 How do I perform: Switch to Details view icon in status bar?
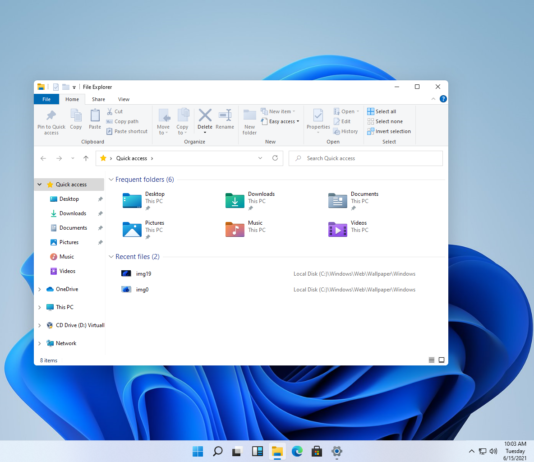[x=431, y=360]
